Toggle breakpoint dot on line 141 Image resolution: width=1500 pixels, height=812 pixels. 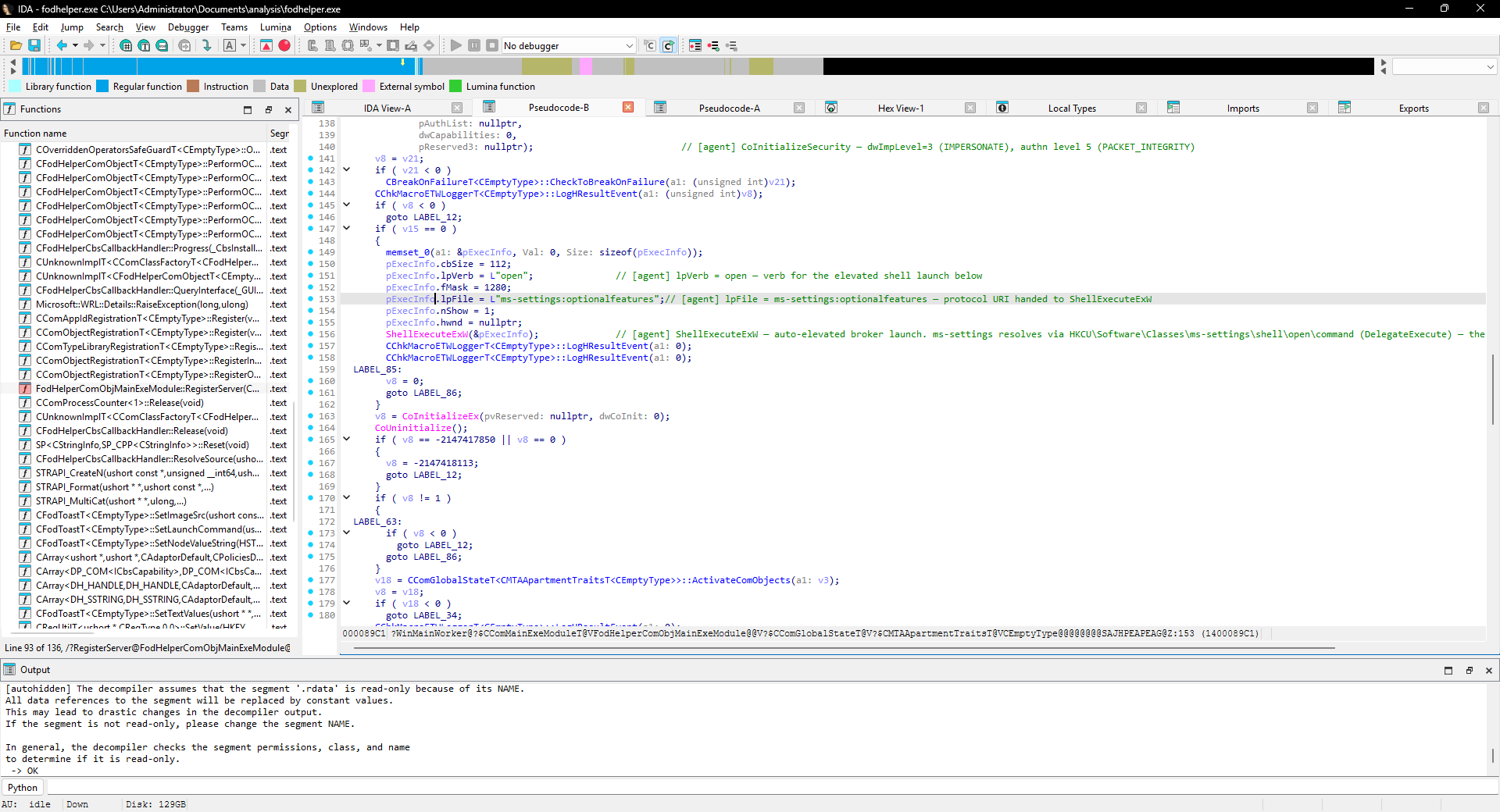click(310, 158)
